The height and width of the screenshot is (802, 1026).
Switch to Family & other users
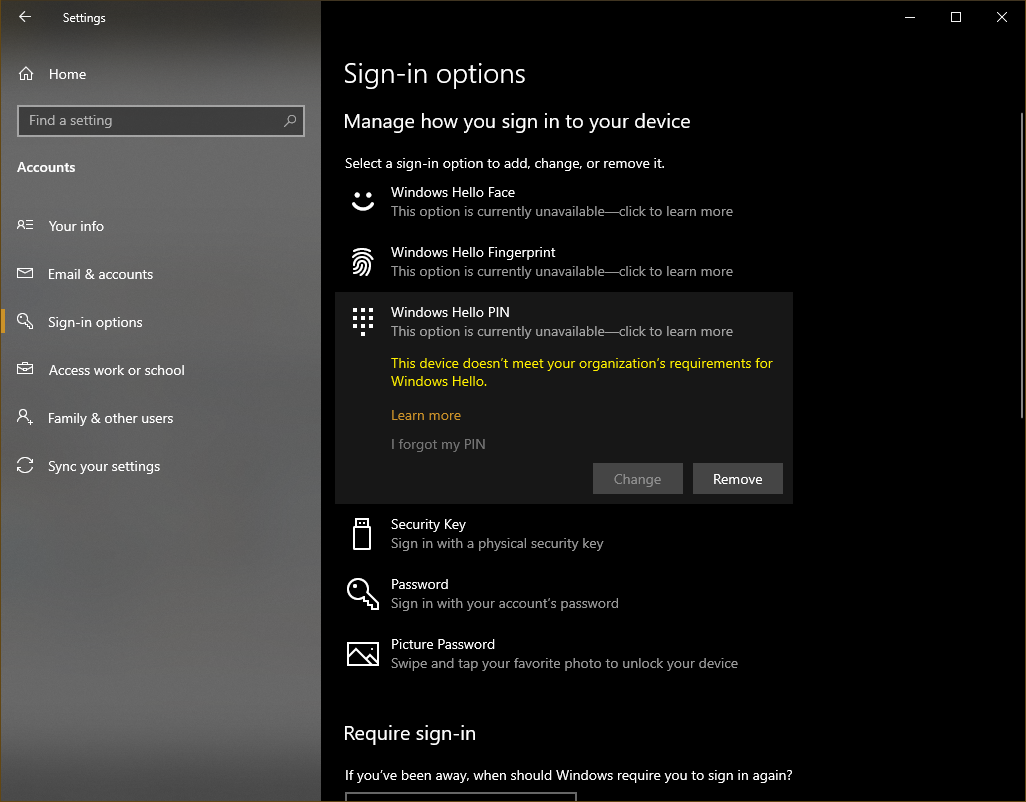coord(110,417)
